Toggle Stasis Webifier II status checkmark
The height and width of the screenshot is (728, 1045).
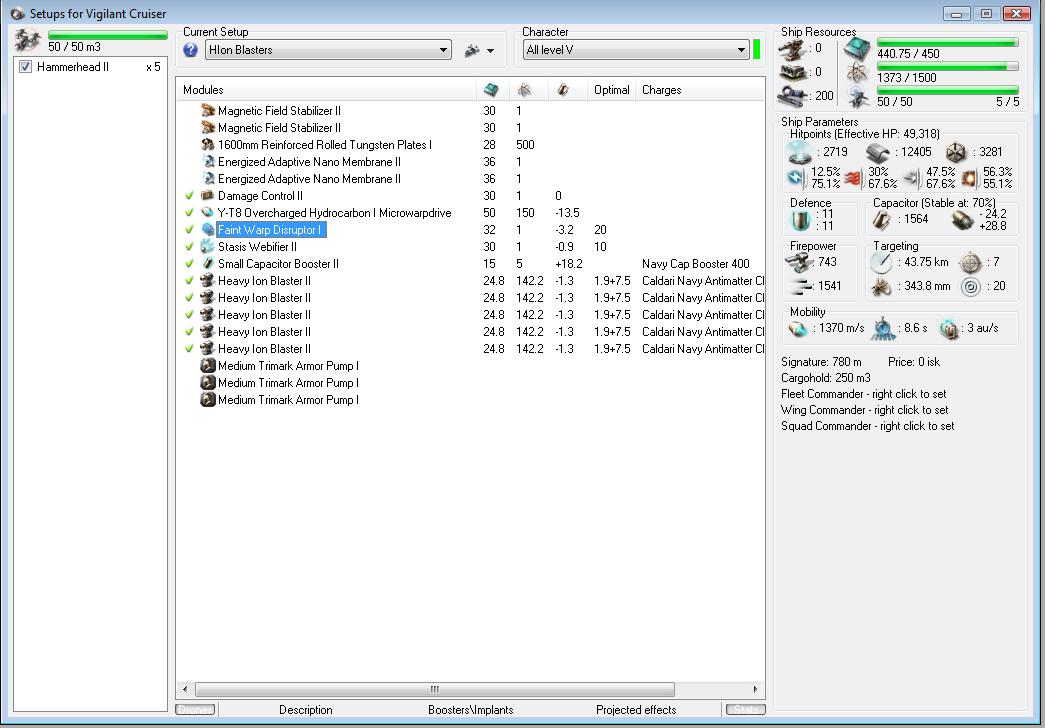point(189,247)
